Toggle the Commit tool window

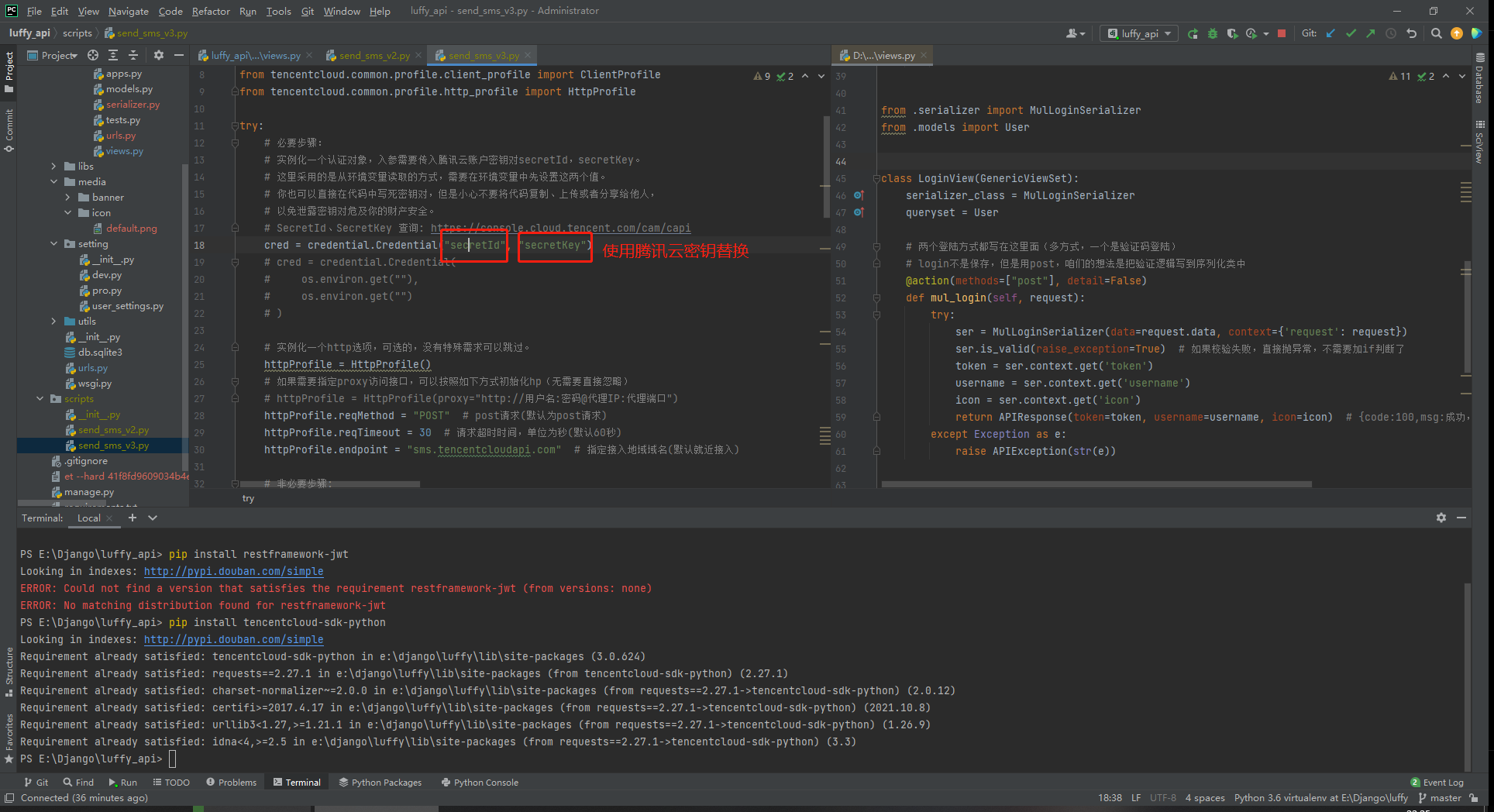pos(9,129)
